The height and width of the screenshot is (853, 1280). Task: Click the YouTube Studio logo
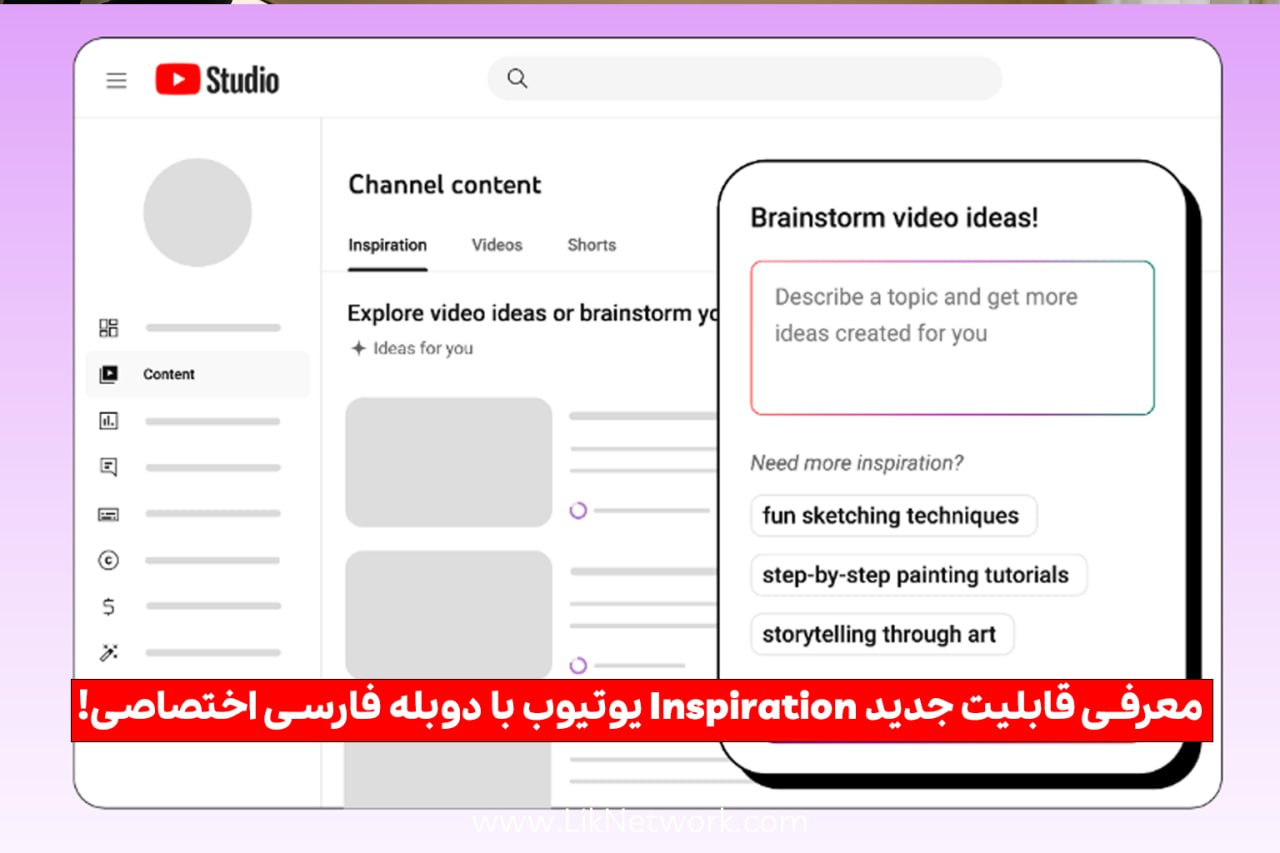click(217, 80)
